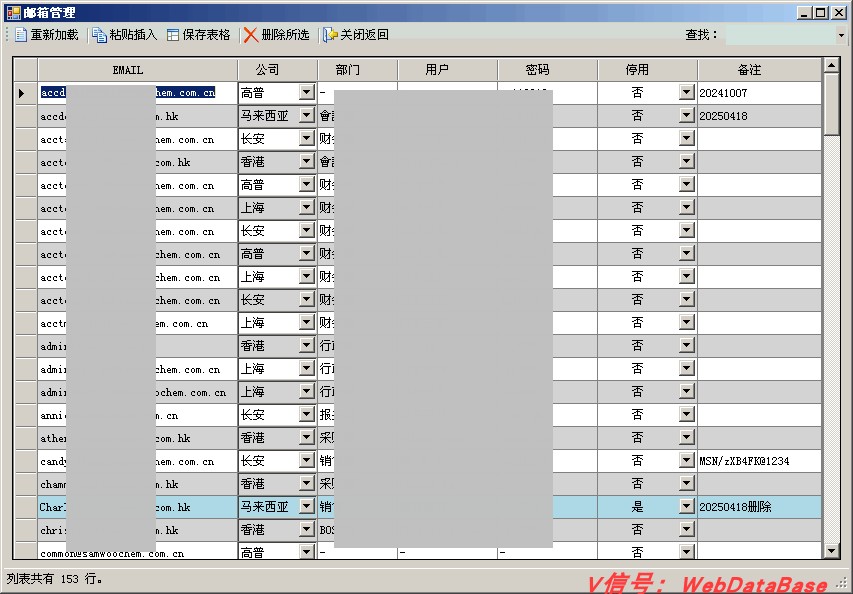Open 高普 dropdown in the common@samwoochem row
Viewport: 853px width, 594px height.
[x=306, y=552]
